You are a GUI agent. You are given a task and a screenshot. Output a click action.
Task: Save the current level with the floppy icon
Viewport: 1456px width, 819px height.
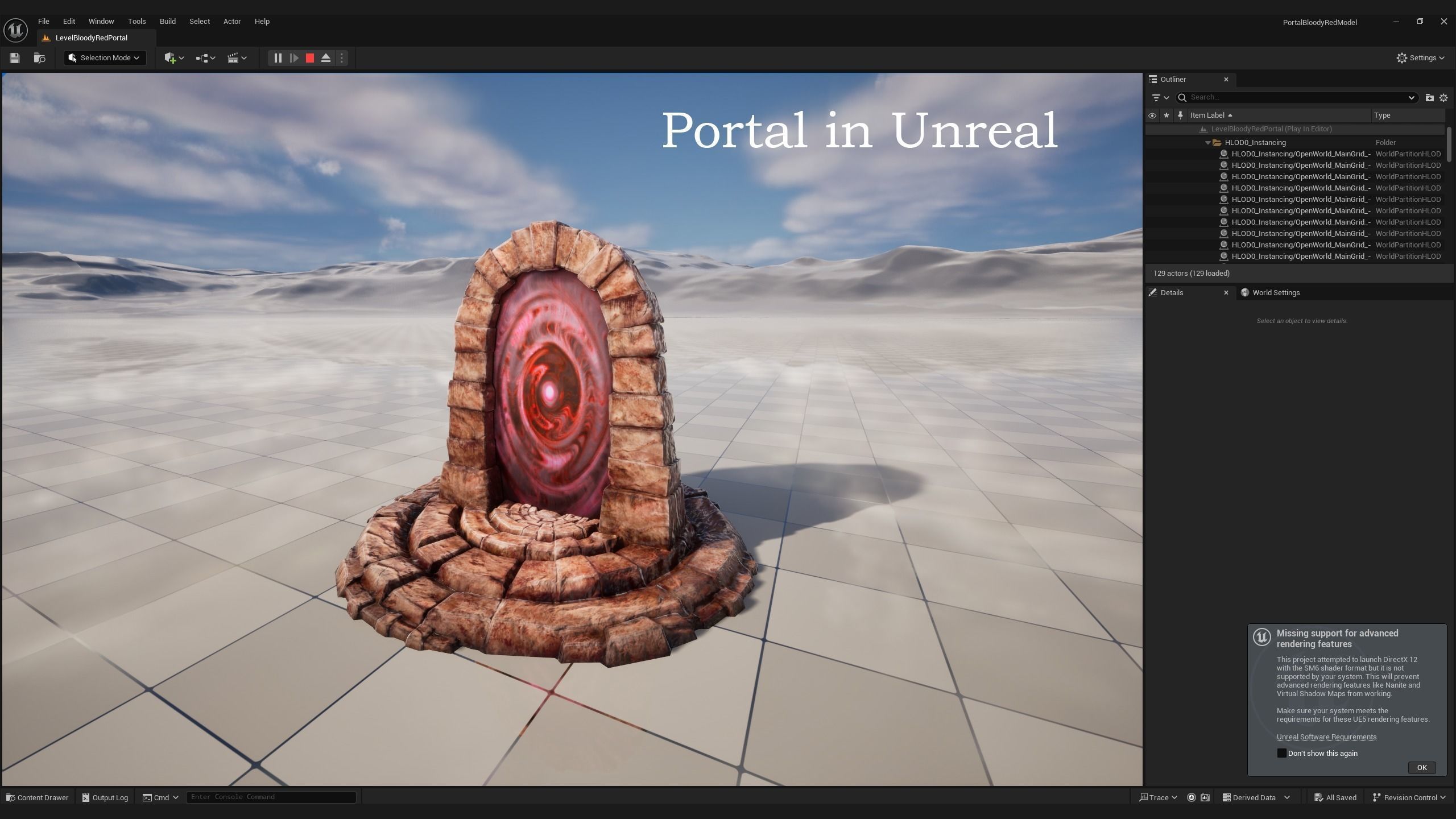coord(15,58)
